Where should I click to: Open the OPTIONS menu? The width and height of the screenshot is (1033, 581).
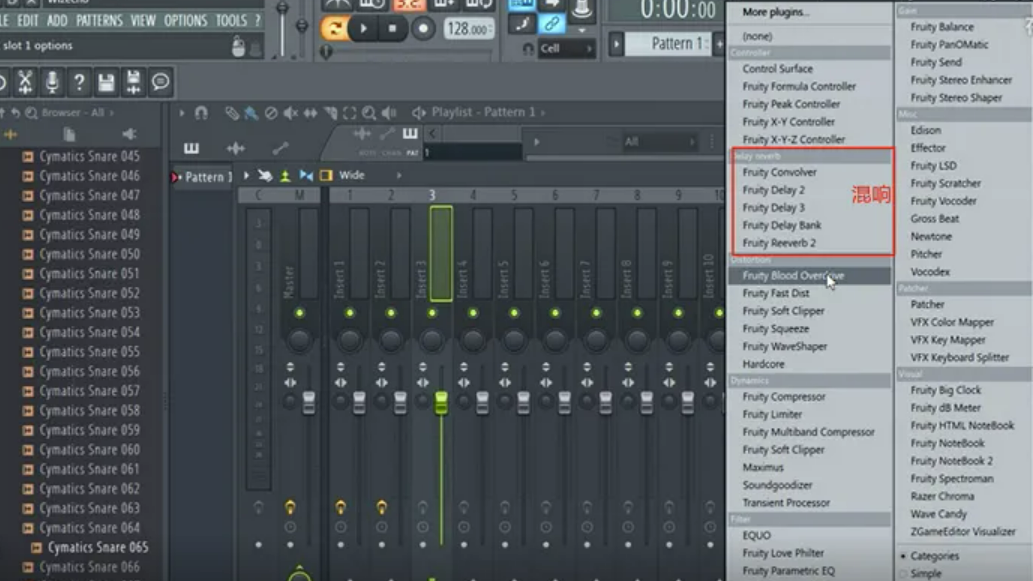click(x=185, y=20)
